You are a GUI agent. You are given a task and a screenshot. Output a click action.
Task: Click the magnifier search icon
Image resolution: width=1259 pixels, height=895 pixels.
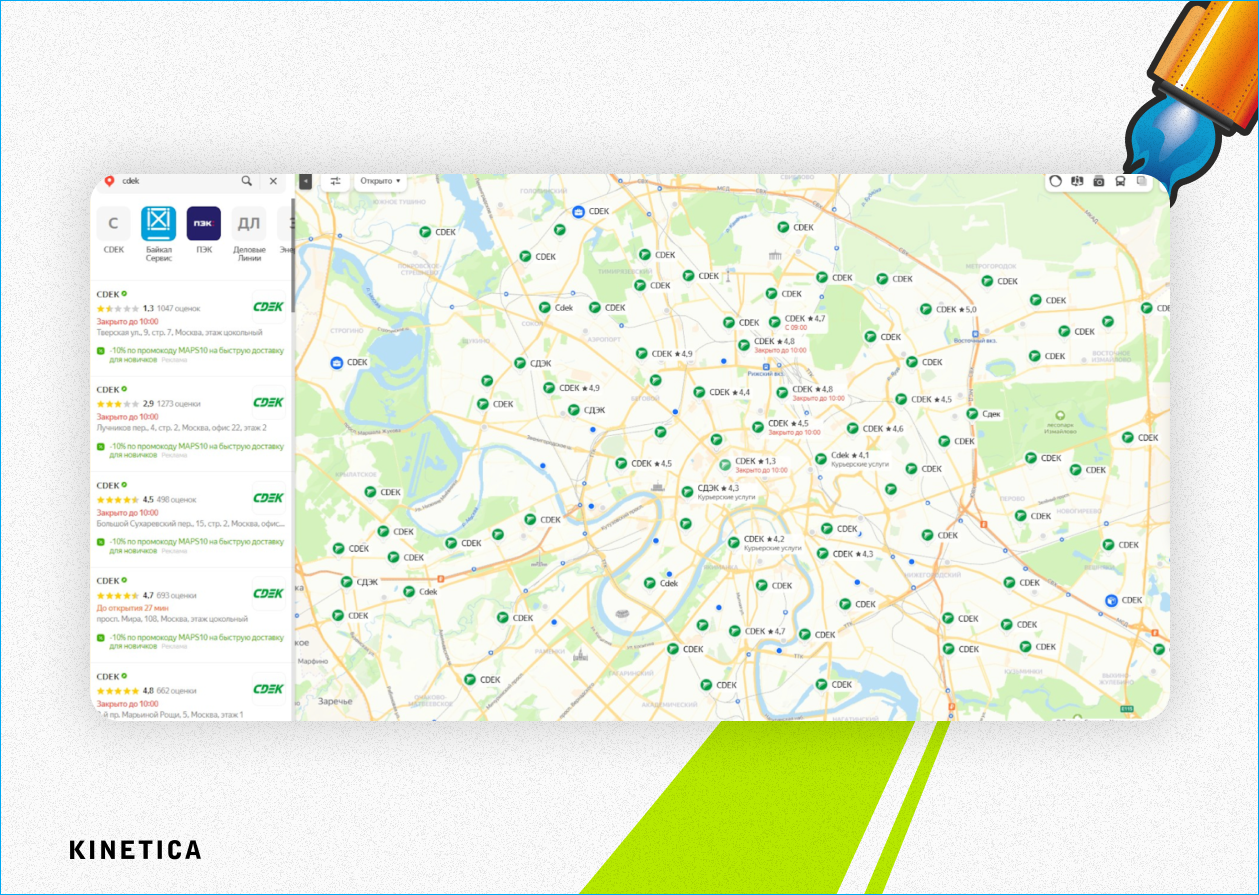(x=247, y=181)
